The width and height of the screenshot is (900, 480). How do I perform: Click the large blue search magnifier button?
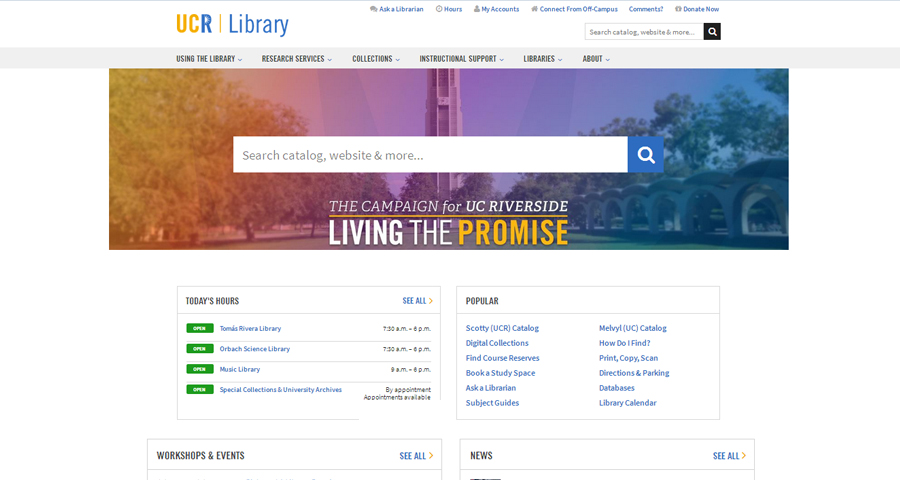646,154
